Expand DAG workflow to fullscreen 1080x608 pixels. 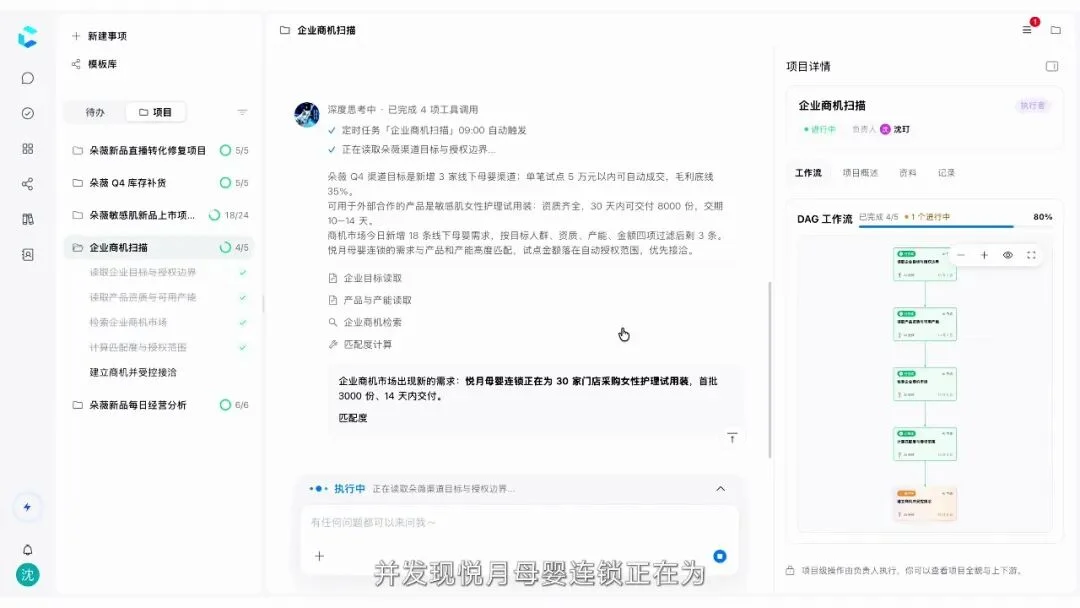1031,255
